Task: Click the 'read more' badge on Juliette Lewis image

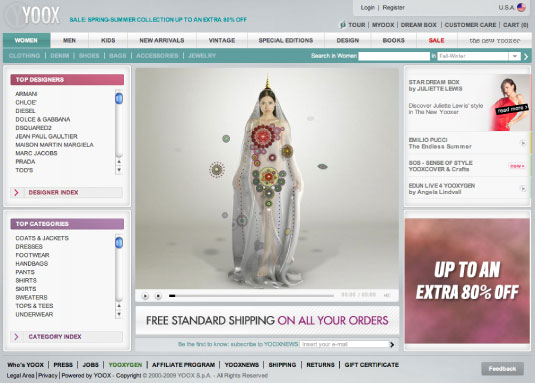Action: (x=512, y=109)
